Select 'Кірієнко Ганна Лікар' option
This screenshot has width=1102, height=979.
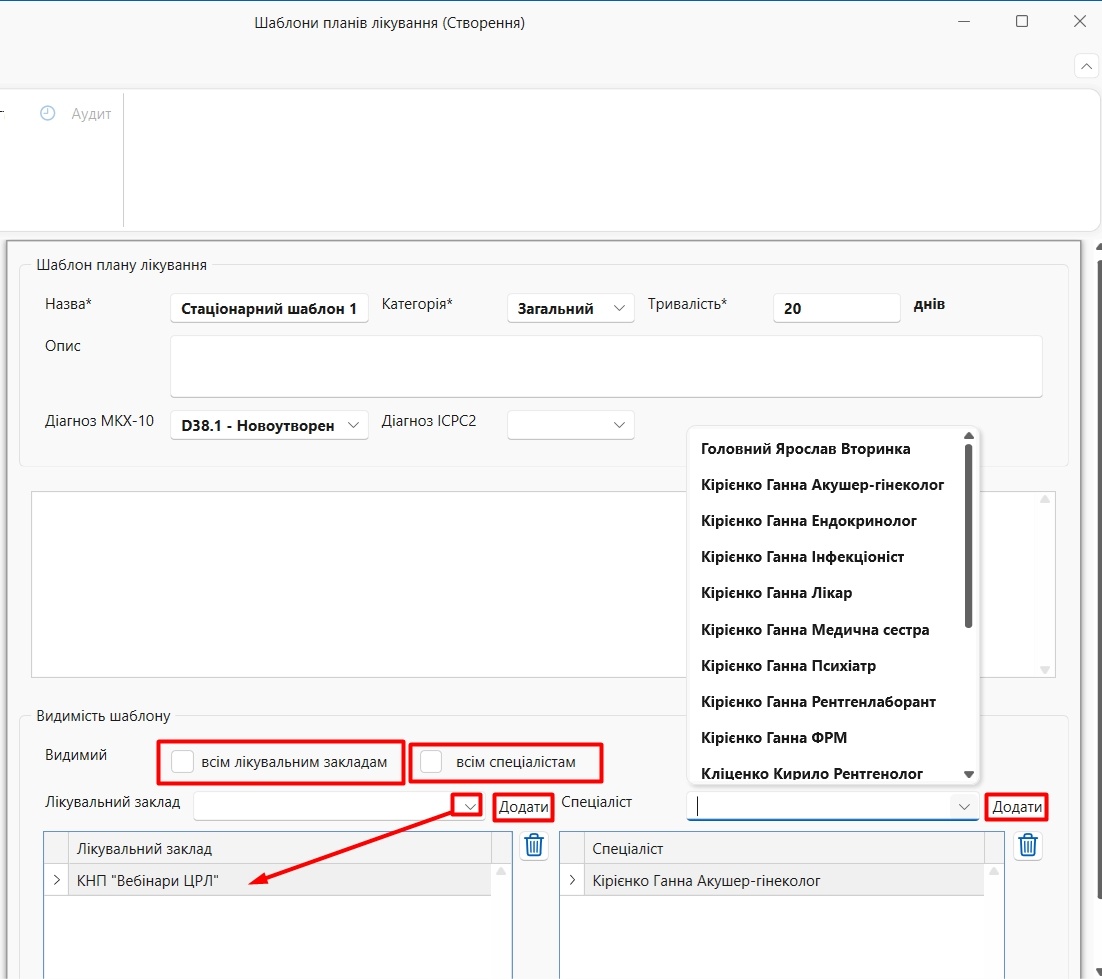click(x=777, y=593)
